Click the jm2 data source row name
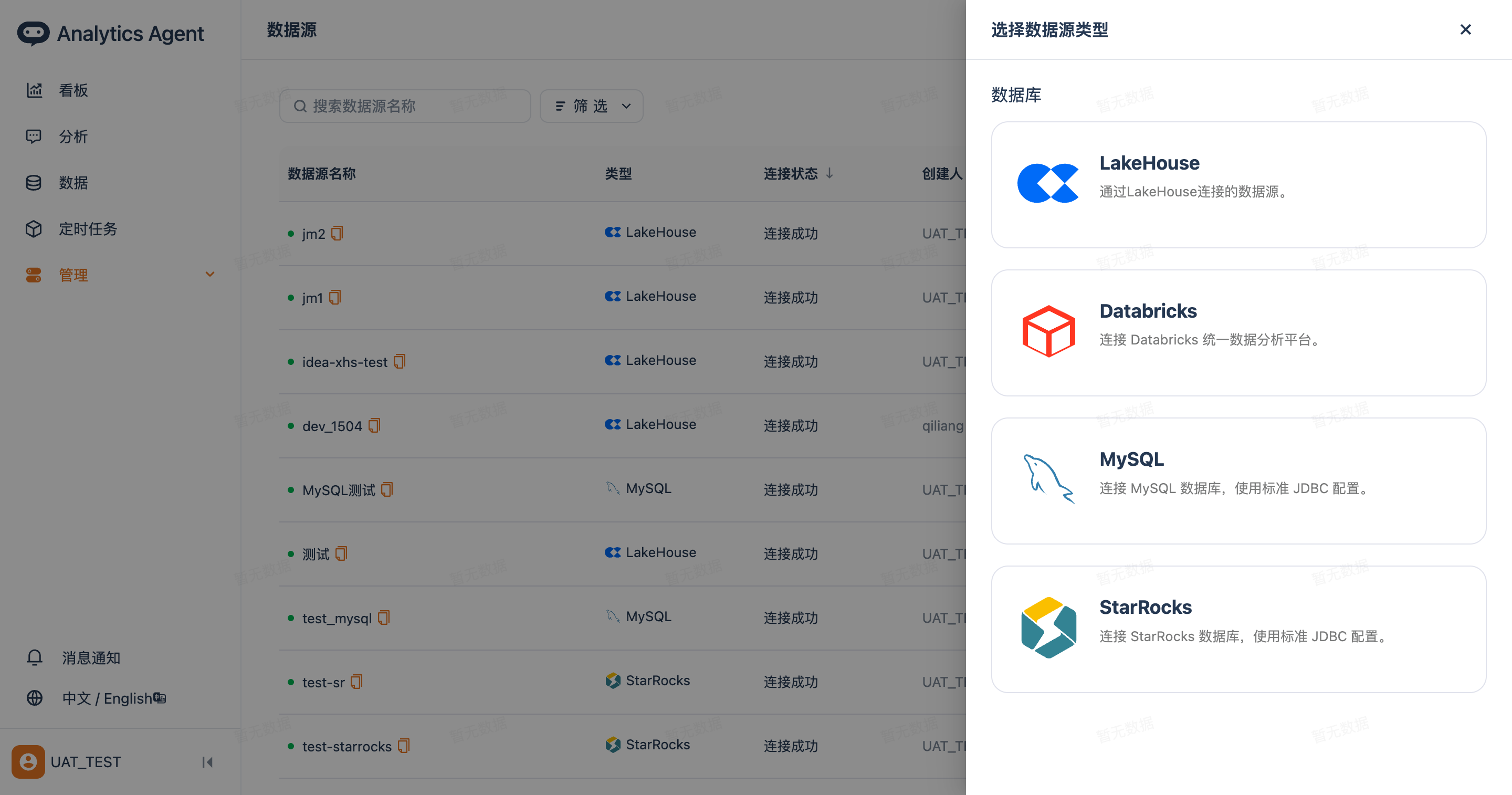Image resolution: width=1512 pixels, height=795 pixels. 313,234
